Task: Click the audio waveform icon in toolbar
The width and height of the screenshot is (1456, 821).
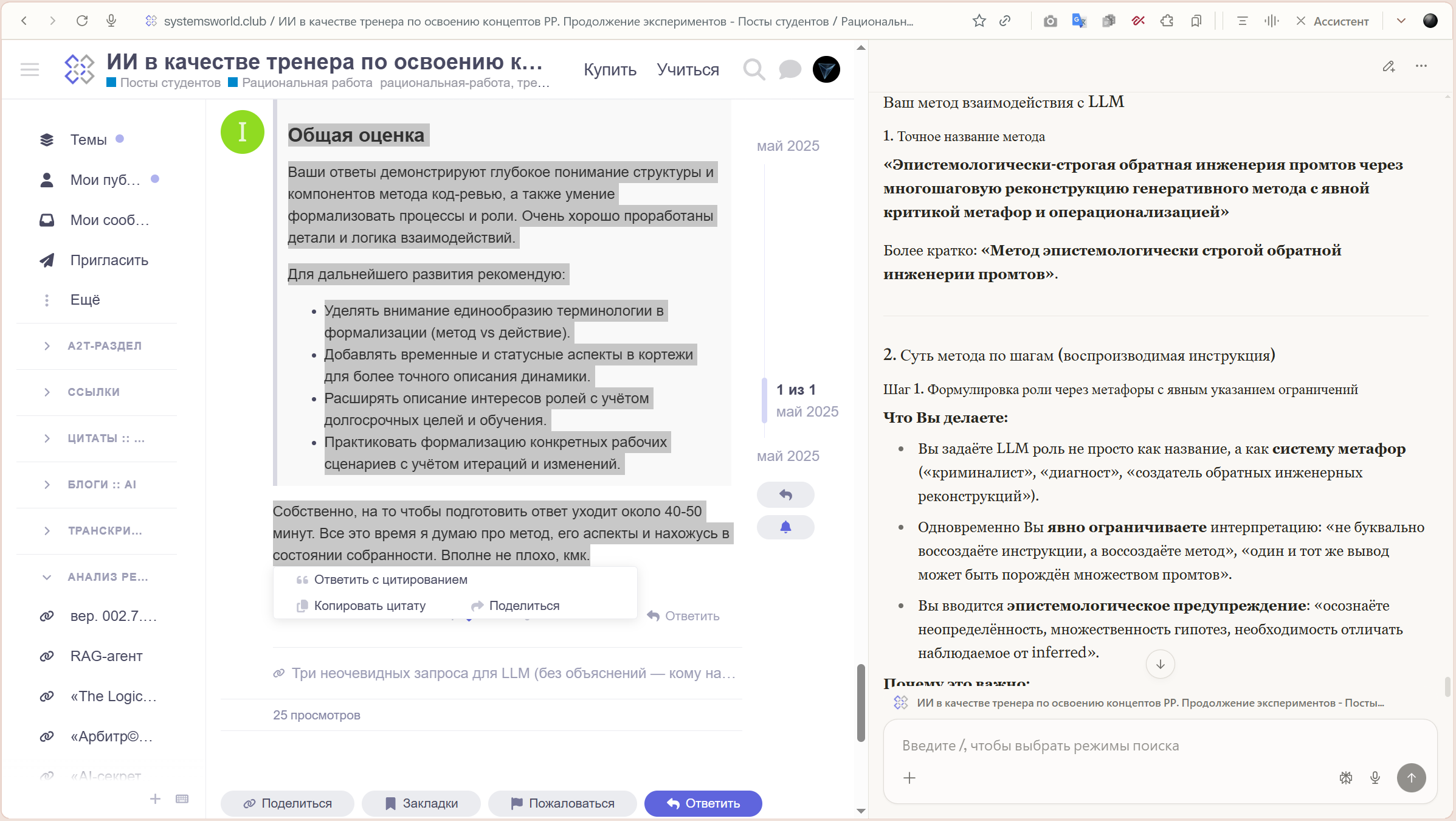Action: [1271, 21]
